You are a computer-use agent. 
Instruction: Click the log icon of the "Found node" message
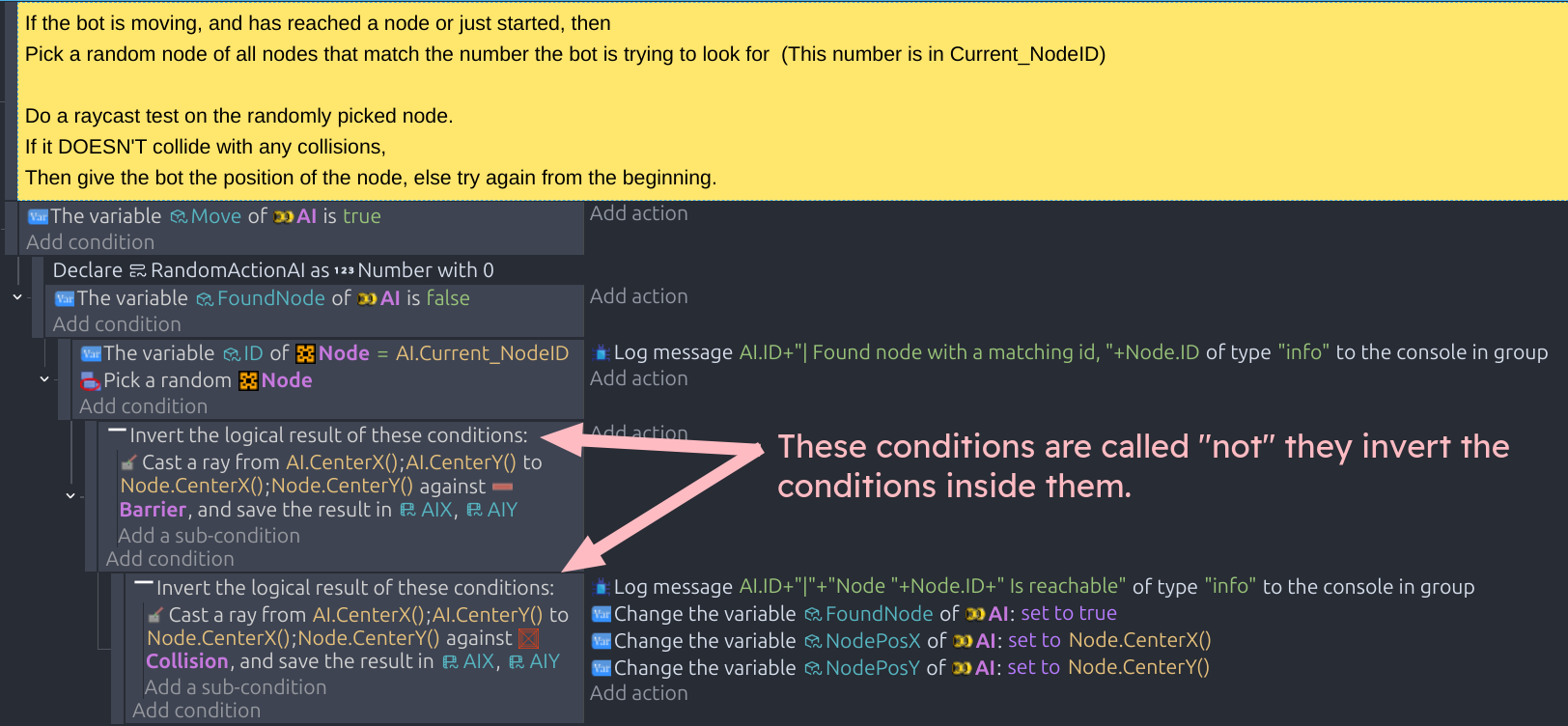tap(601, 353)
